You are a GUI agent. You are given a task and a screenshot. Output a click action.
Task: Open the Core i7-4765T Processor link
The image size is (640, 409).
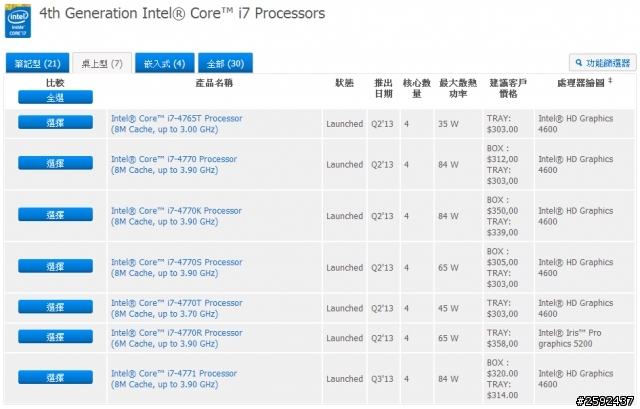point(176,124)
